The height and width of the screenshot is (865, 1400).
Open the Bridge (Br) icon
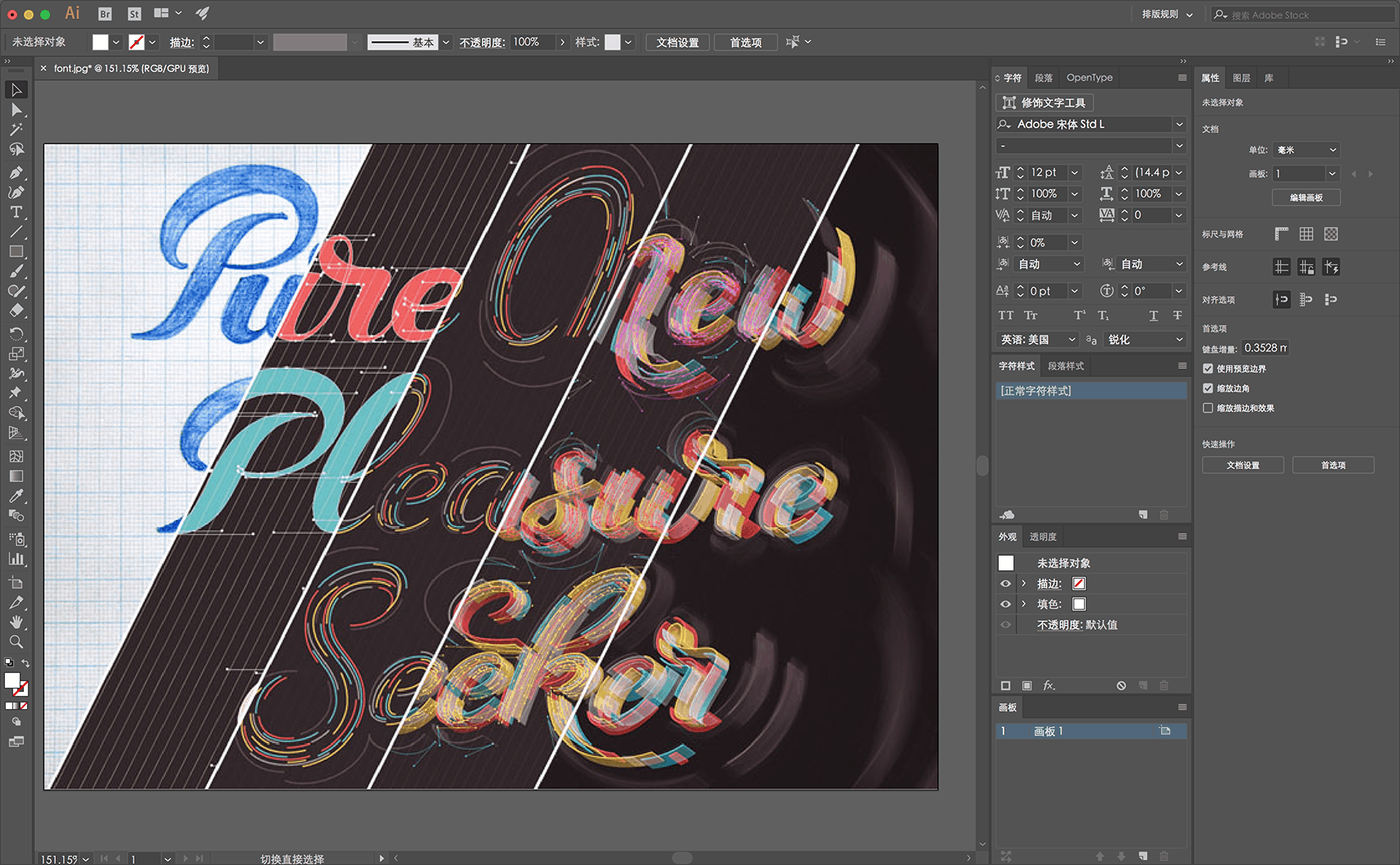tap(104, 14)
